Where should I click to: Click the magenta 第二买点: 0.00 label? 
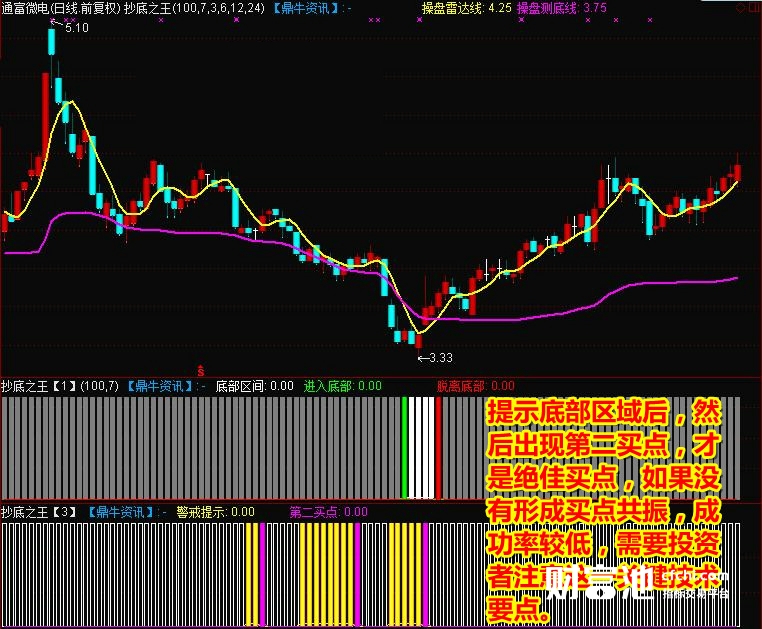click(329, 512)
